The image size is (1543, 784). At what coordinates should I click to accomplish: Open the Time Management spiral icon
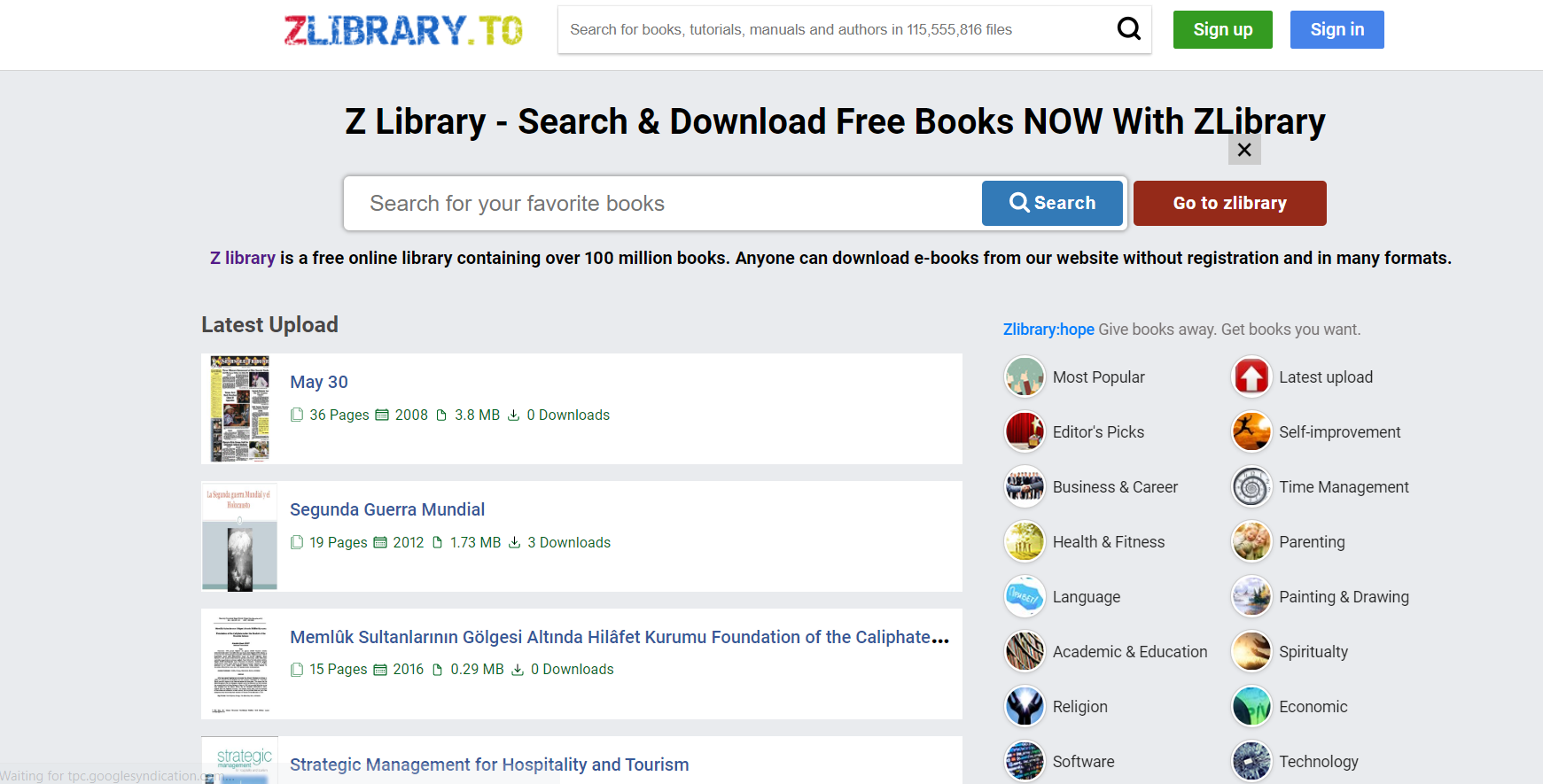coord(1251,487)
